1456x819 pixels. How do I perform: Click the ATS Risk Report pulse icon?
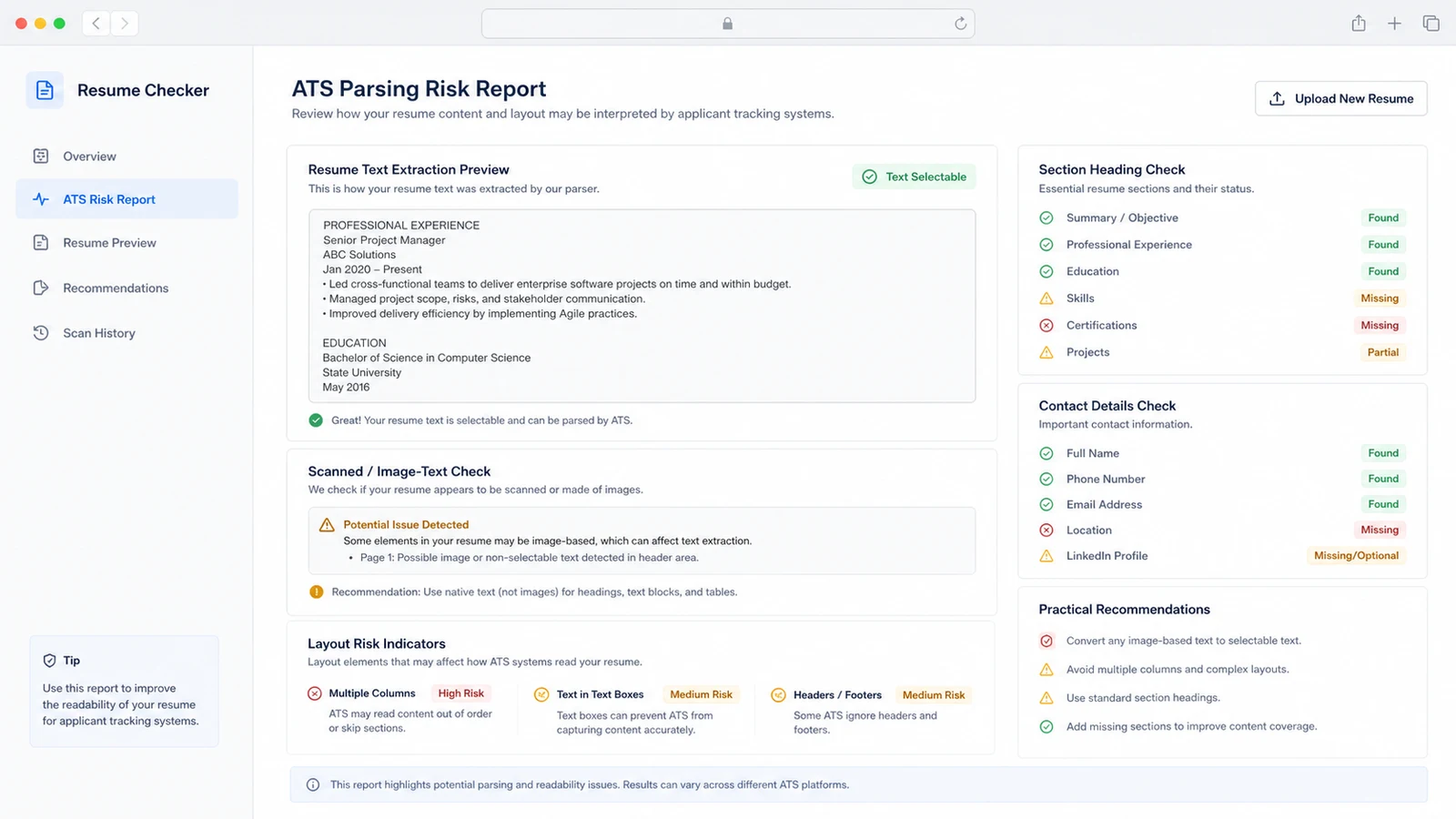(41, 199)
